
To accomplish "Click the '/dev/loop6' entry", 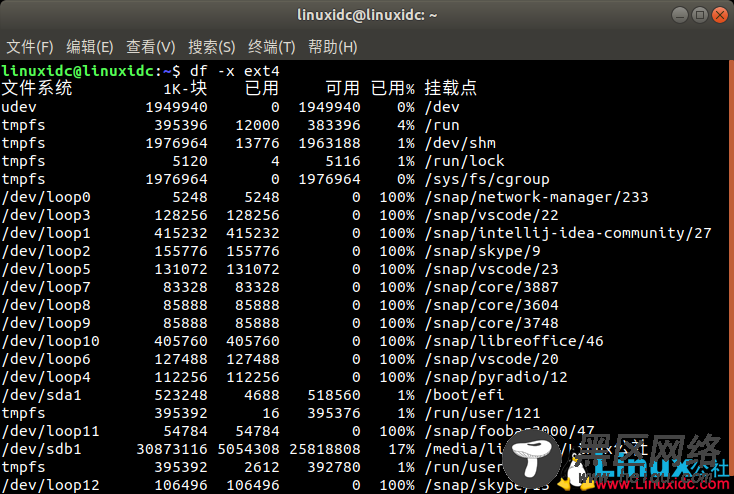I will (46, 359).
